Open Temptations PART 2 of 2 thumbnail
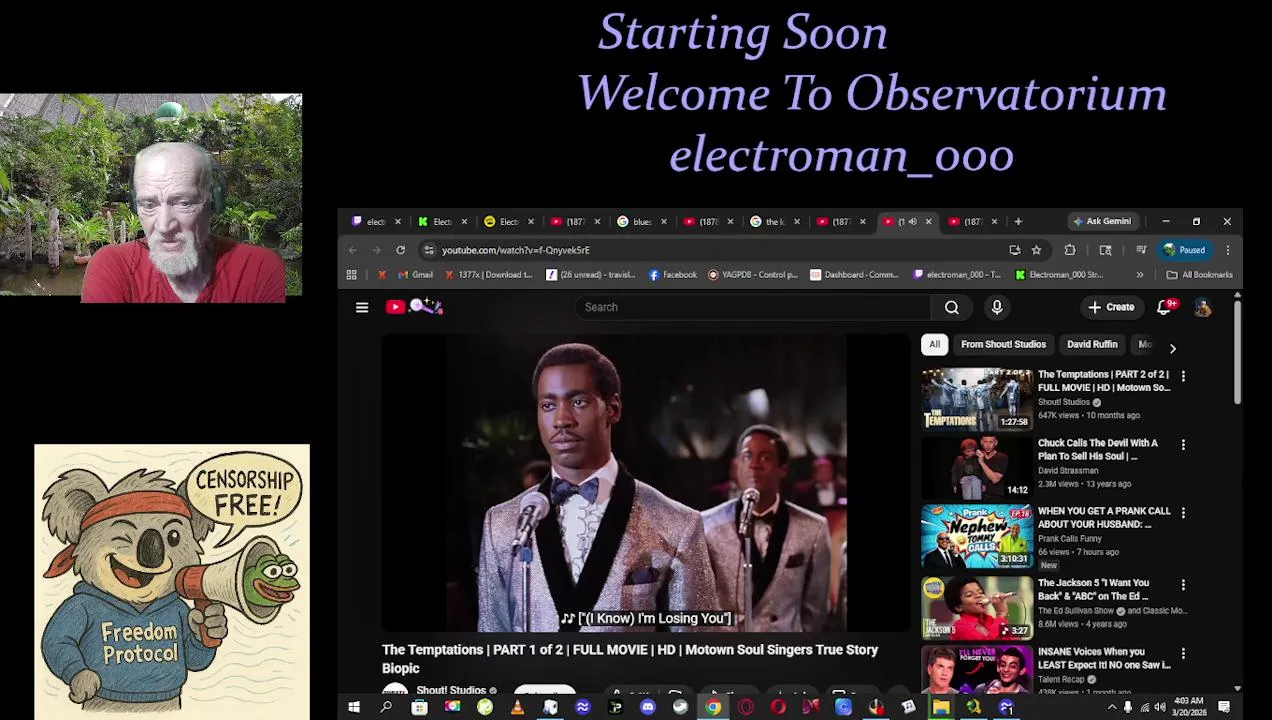1272x720 pixels. click(977, 398)
